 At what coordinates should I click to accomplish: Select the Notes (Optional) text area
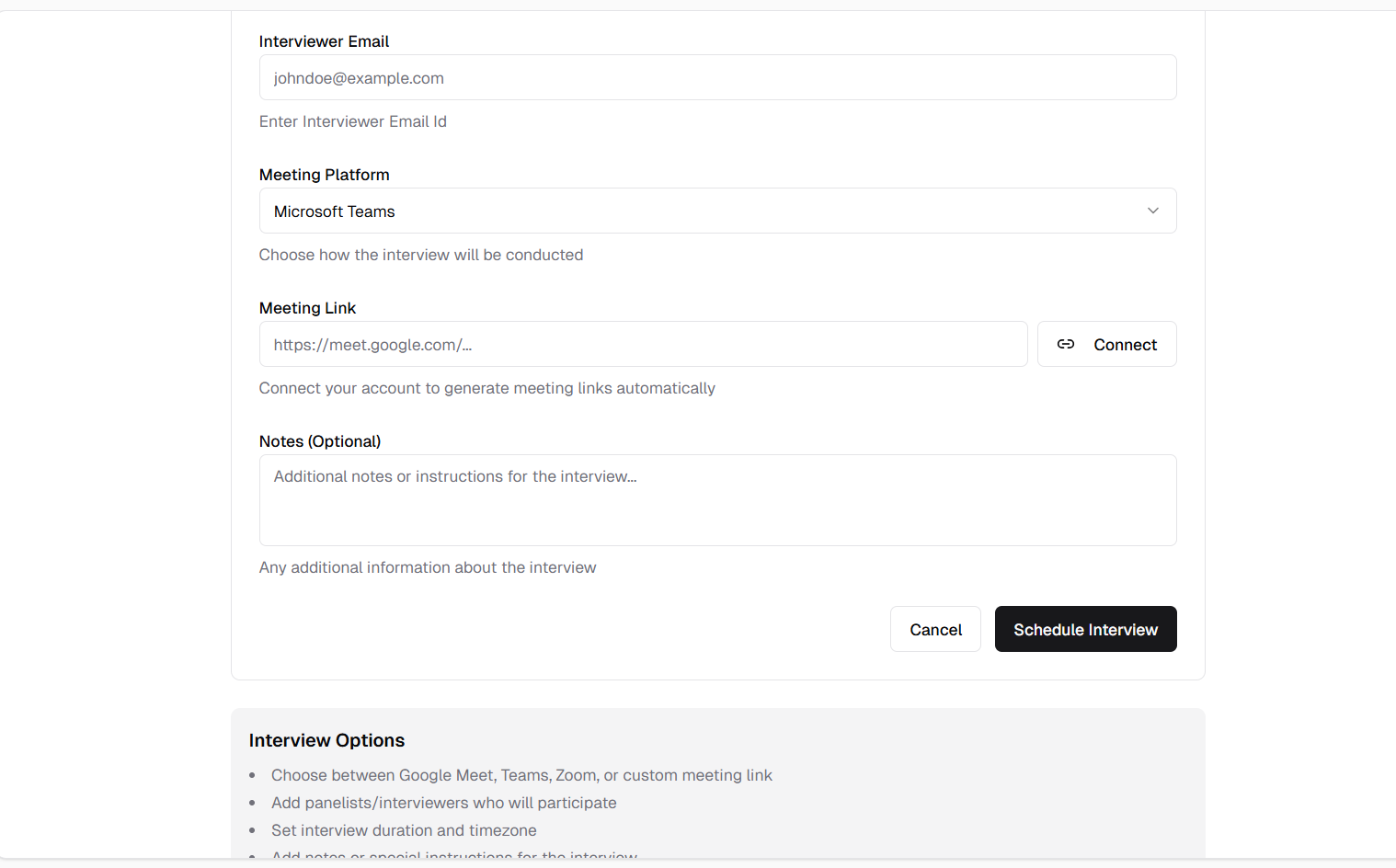pyautogui.click(x=717, y=500)
